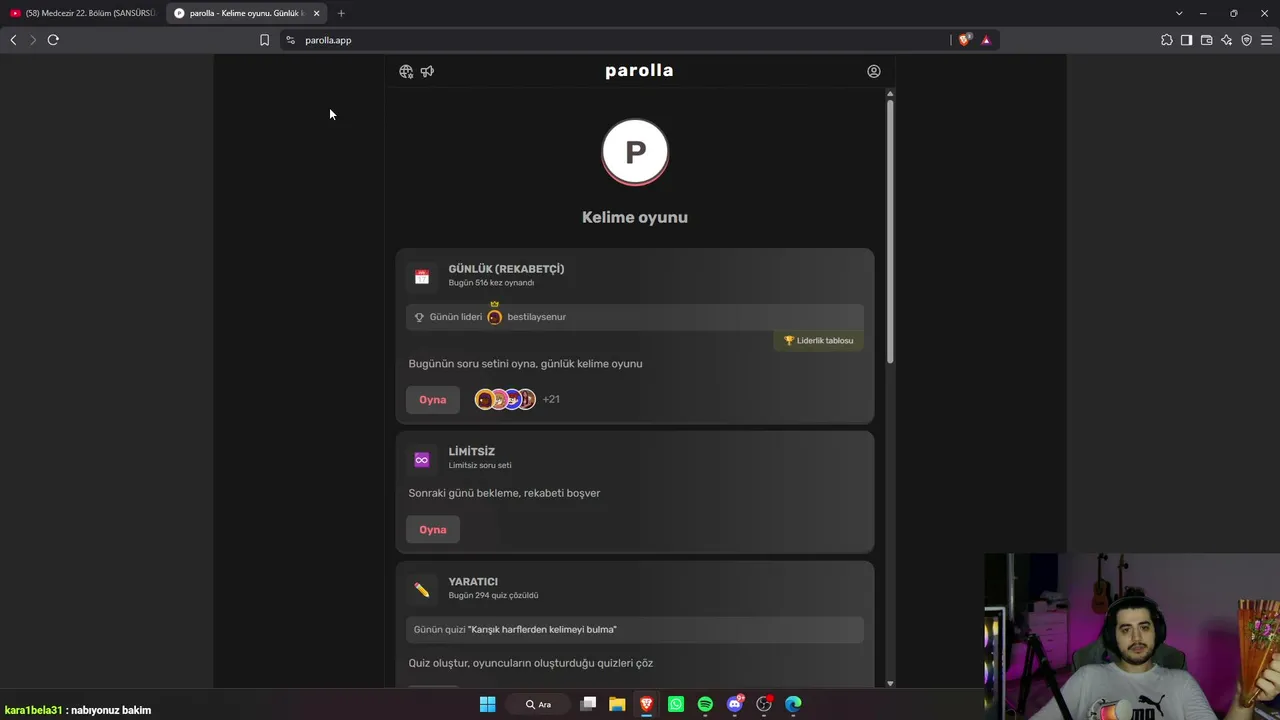Click the "YARATICI" card title

point(473,582)
